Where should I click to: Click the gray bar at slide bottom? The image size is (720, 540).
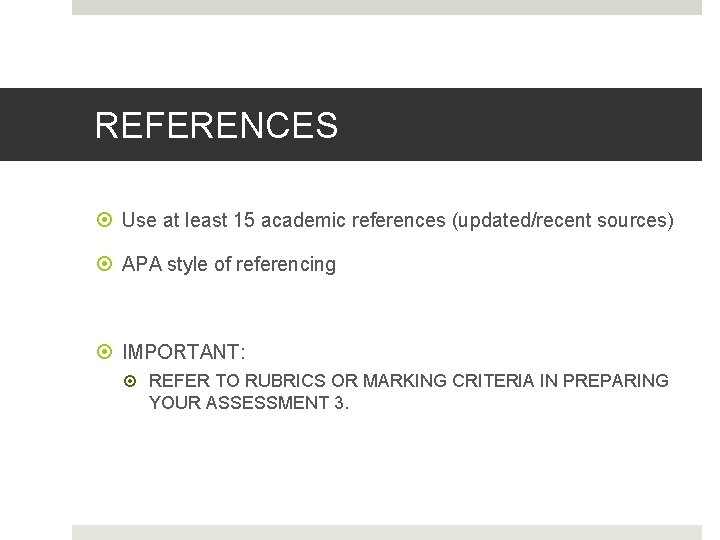[x=387, y=533]
